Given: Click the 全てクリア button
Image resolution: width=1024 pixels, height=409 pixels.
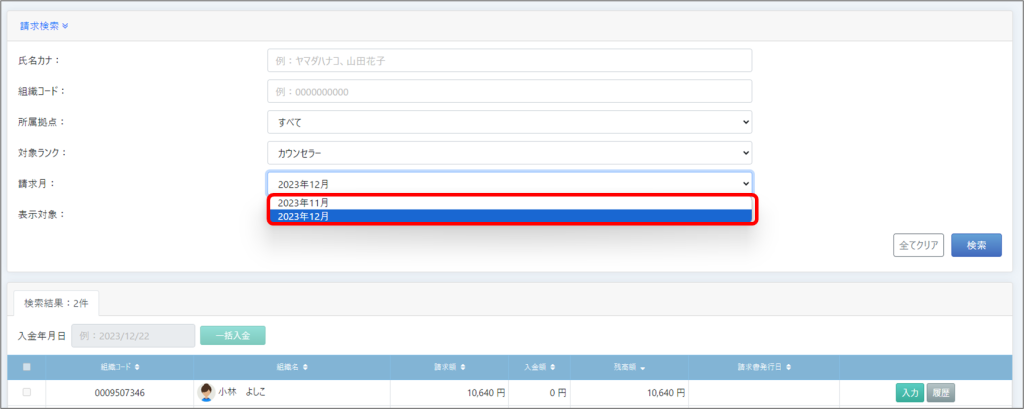Looking at the screenshot, I should (918, 245).
